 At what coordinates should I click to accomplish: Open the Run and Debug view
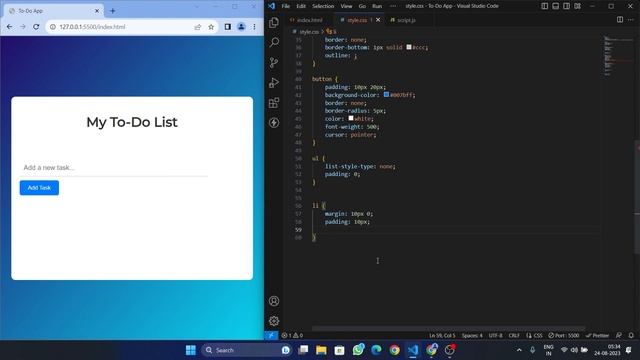pyautogui.click(x=274, y=82)
